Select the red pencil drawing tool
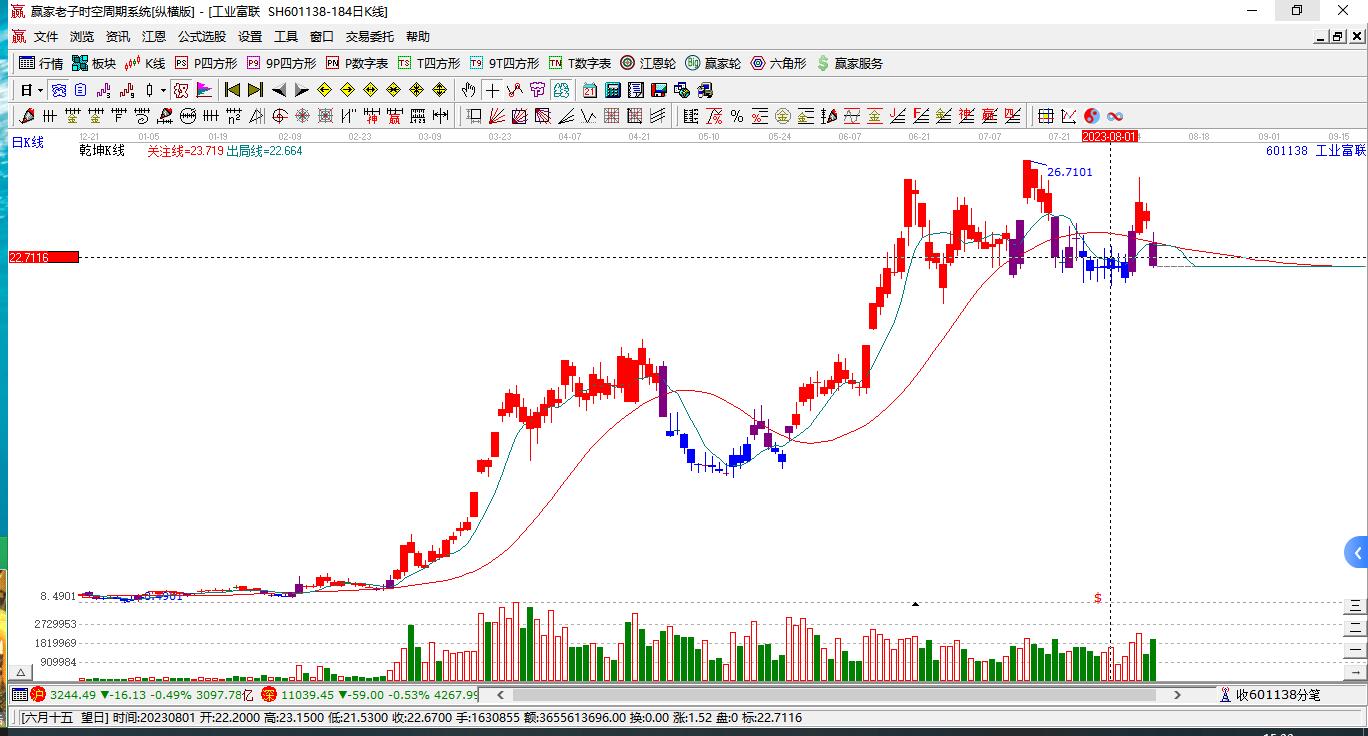This screenshot has height=736, width=1368. (x=27, y=116)
